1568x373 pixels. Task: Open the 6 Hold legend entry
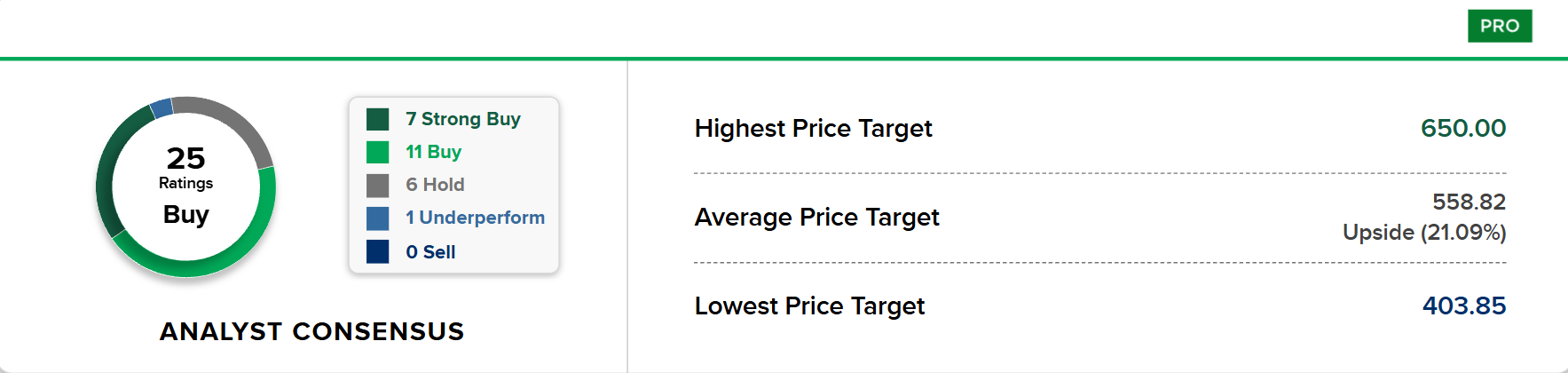click(435, 185)
